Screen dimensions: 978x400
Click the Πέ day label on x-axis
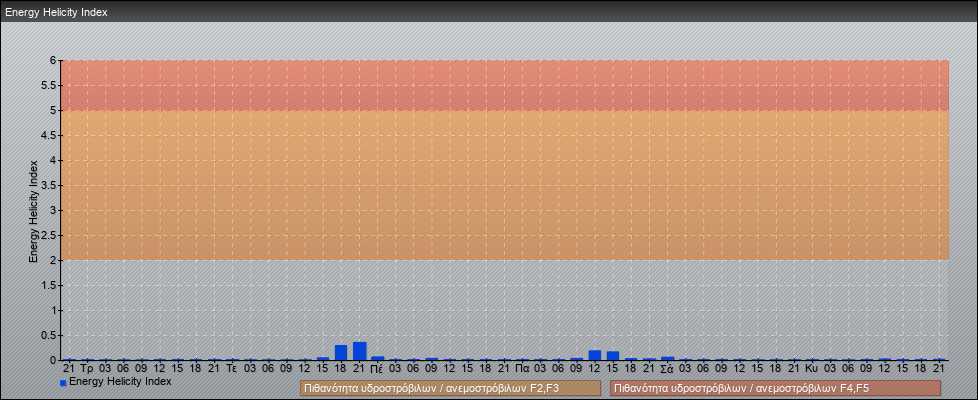tap(377, 368)
